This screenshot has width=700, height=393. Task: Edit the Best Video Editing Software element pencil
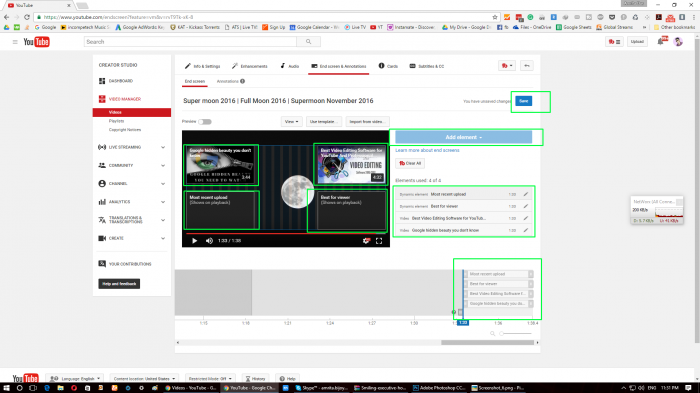tap(525, 218)
